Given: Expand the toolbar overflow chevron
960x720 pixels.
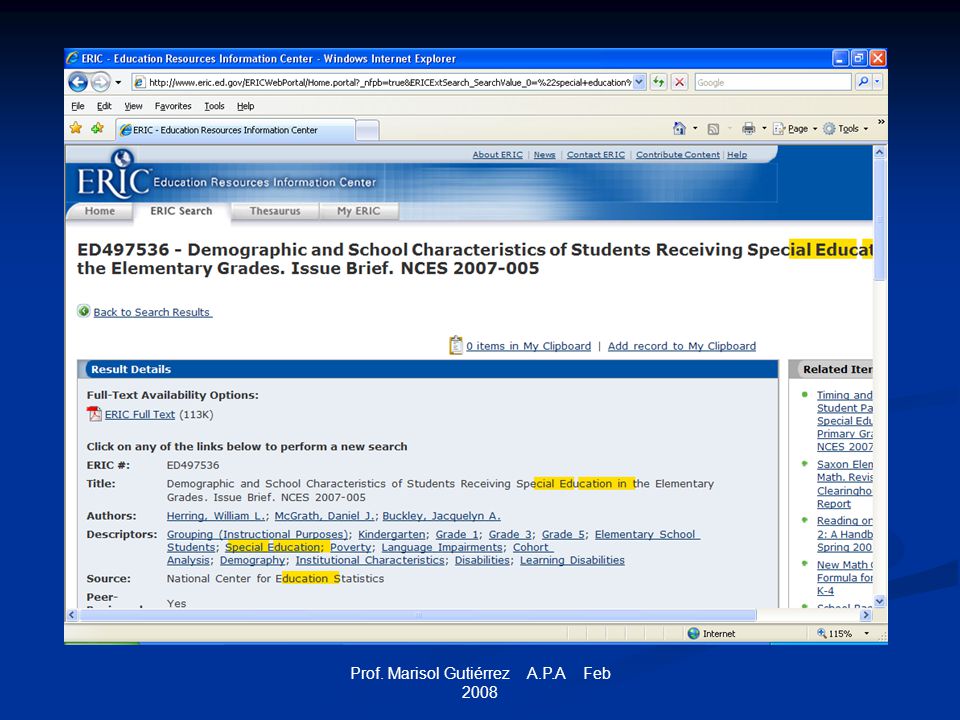Looking at the screenshot, I should pyautogui.click(x=881, y=122).
